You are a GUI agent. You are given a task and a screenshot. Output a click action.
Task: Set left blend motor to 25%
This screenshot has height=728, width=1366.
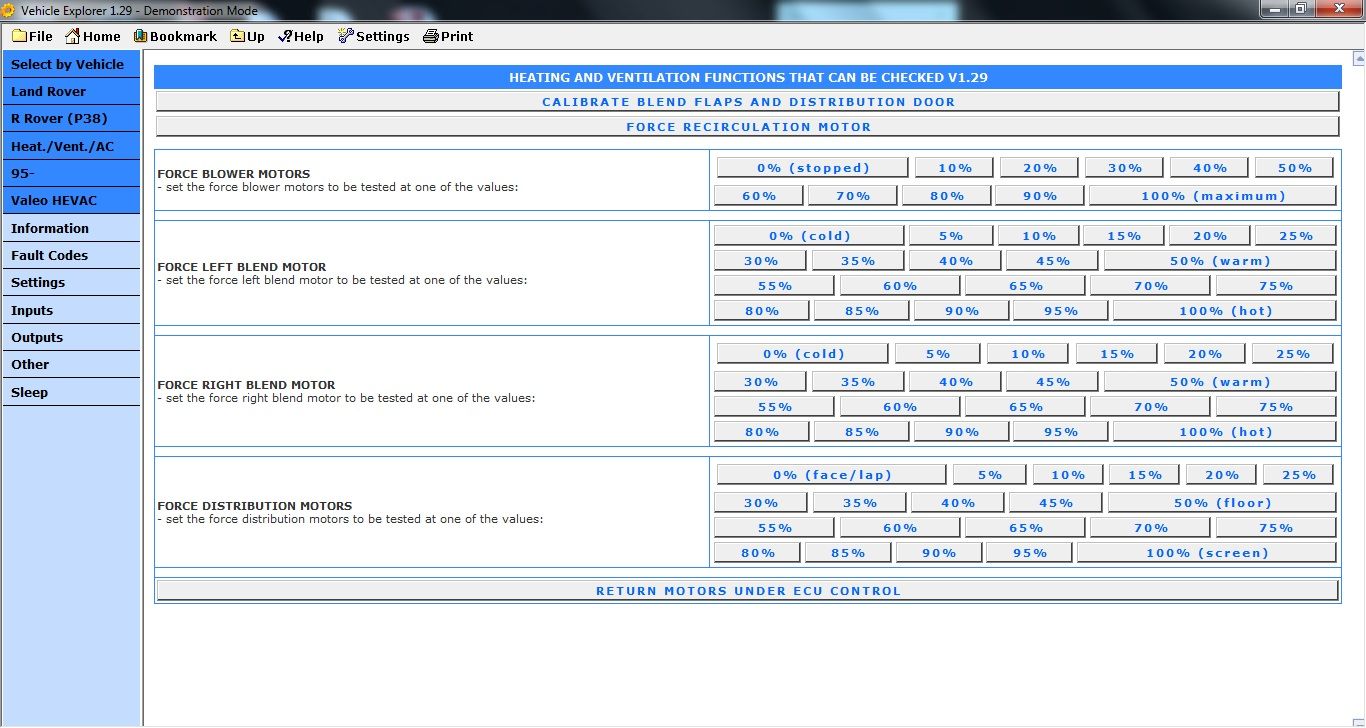1295,236
